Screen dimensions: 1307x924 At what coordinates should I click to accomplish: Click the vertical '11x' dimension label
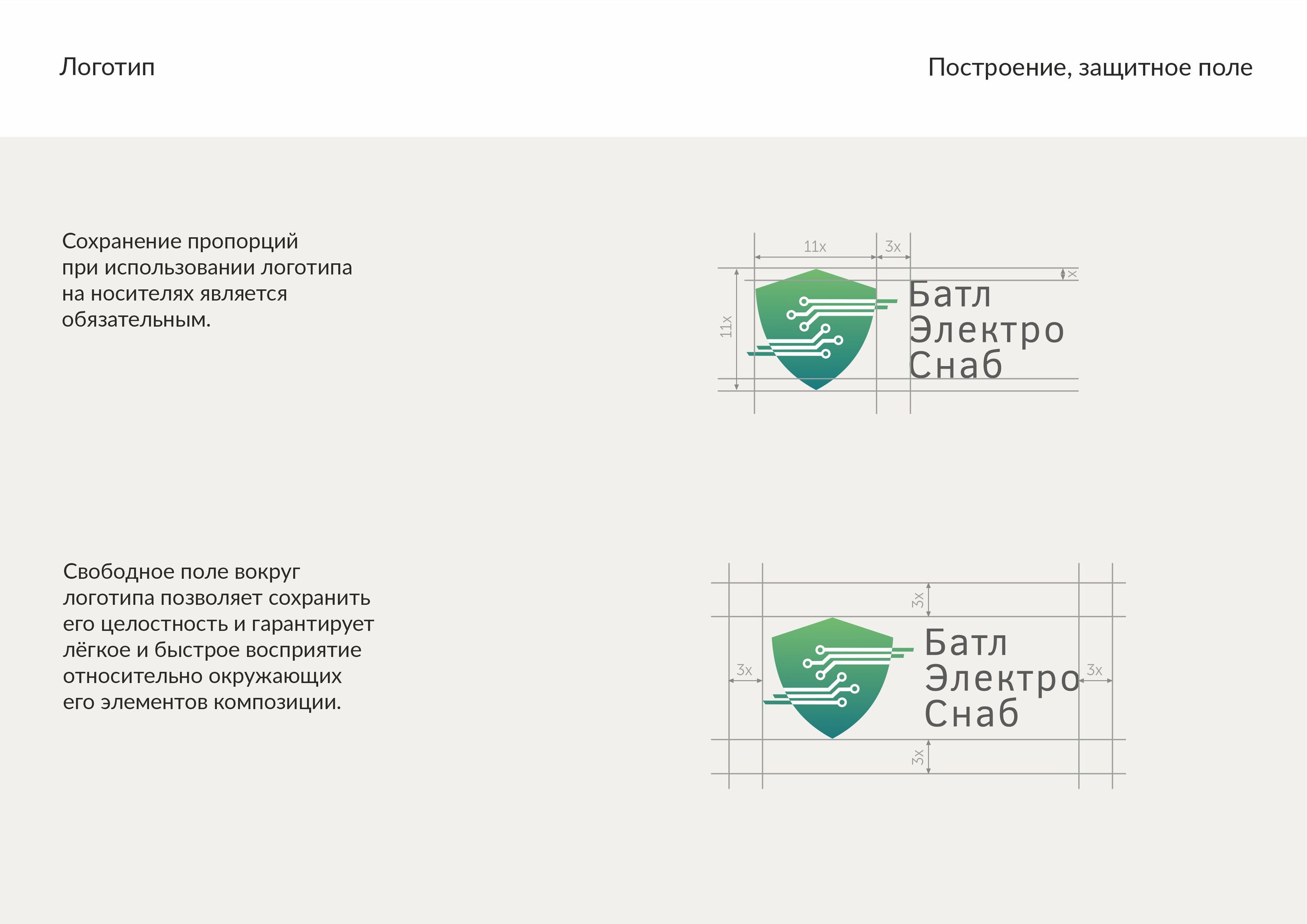point(726,327)
